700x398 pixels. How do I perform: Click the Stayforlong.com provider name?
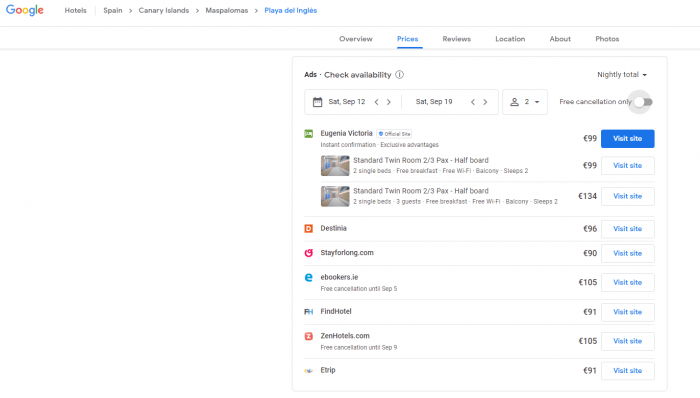347,253
